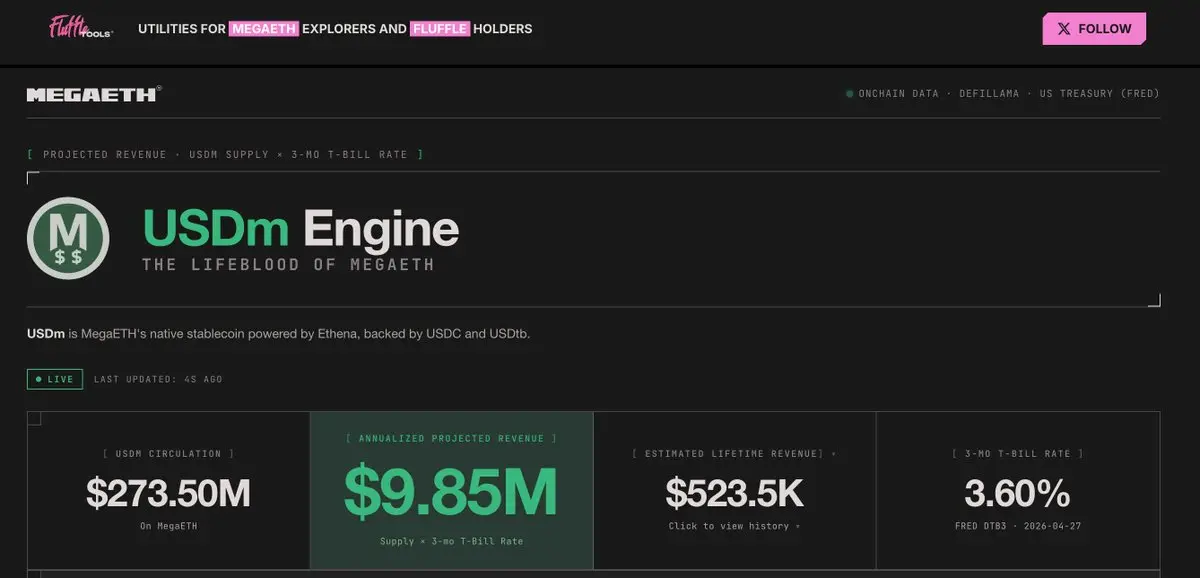Open the Fluffle Tools logo
This screenshot has height=578, width=1200.
tap(81, 28)
